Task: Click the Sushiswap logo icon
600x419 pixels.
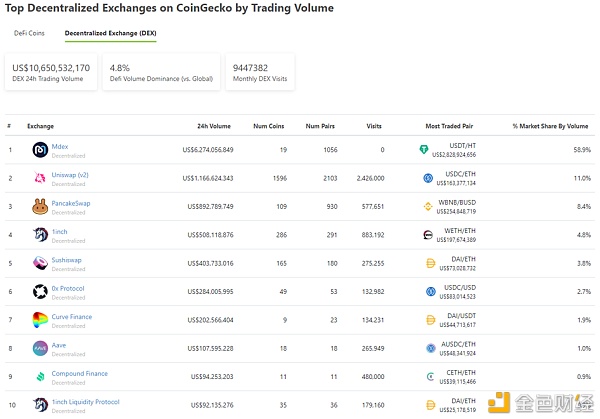Action: tap(40, 264)
